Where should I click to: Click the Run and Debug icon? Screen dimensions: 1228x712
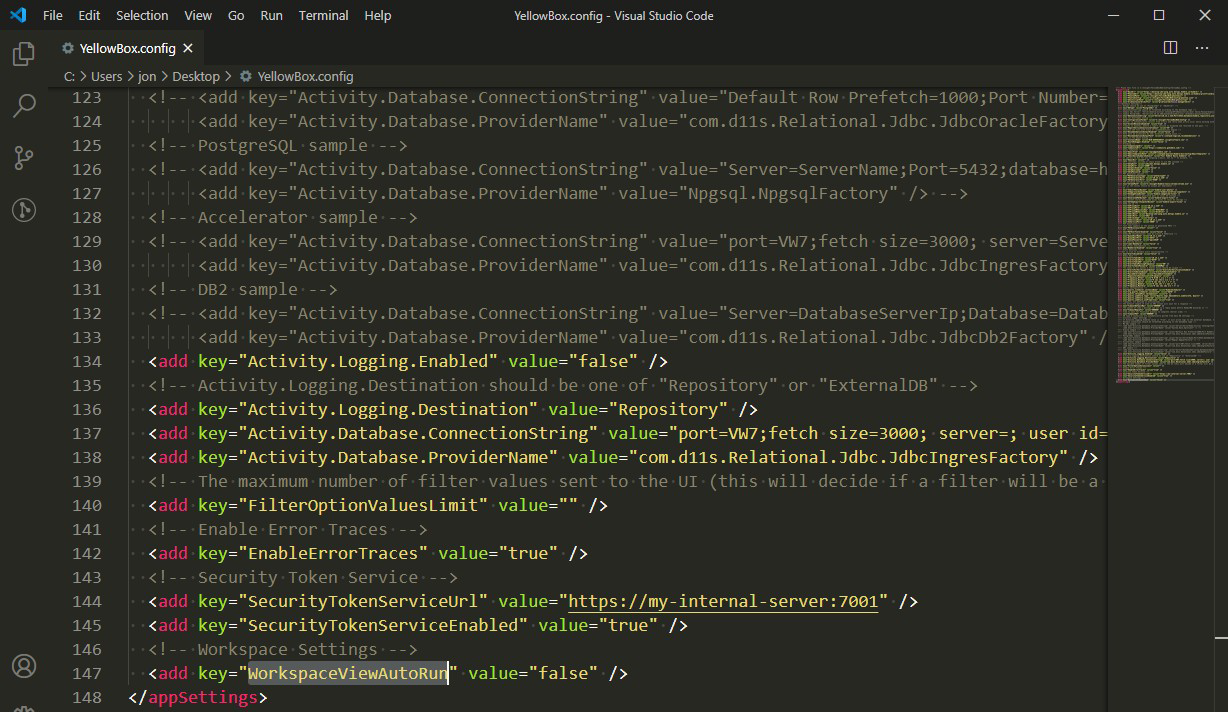coord(23,210)
